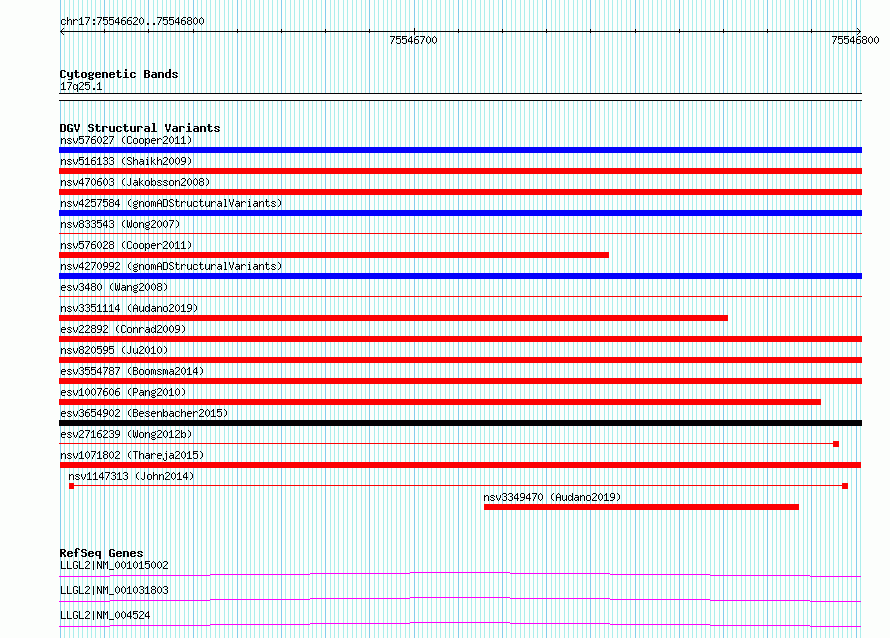This screenshot has height=638, width=890.
Task: Click the DGV Structural Variants track title
Action: pyautogui.click(x=140, y=128)
